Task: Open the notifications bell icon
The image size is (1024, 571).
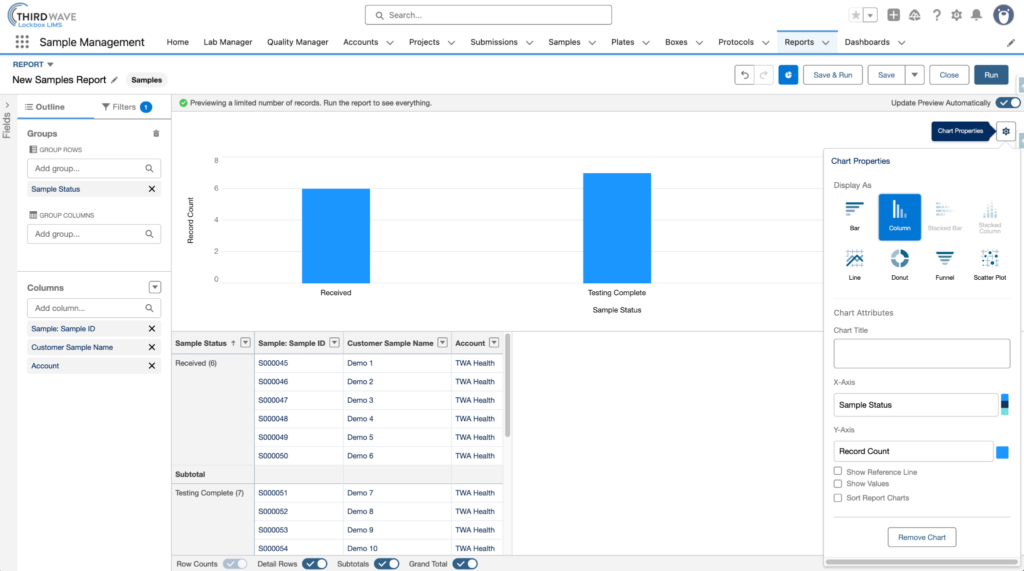Action: point(976,15)
